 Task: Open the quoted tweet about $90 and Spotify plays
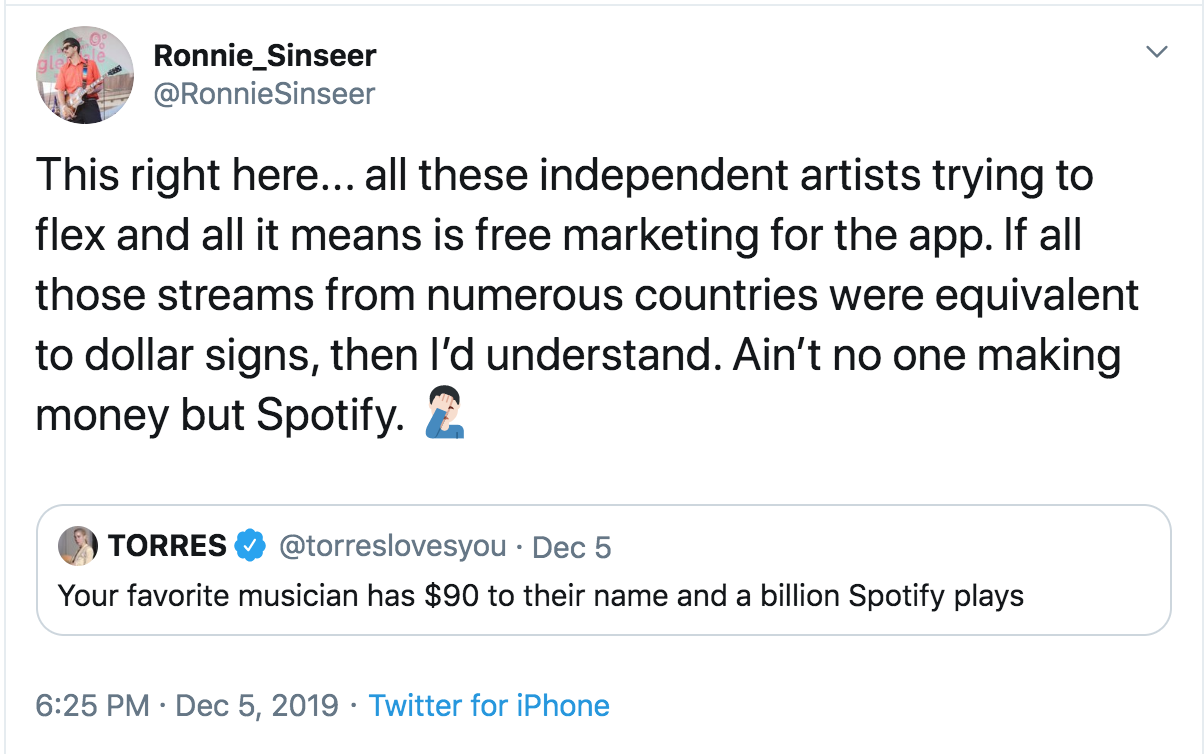tap(540, 596)
